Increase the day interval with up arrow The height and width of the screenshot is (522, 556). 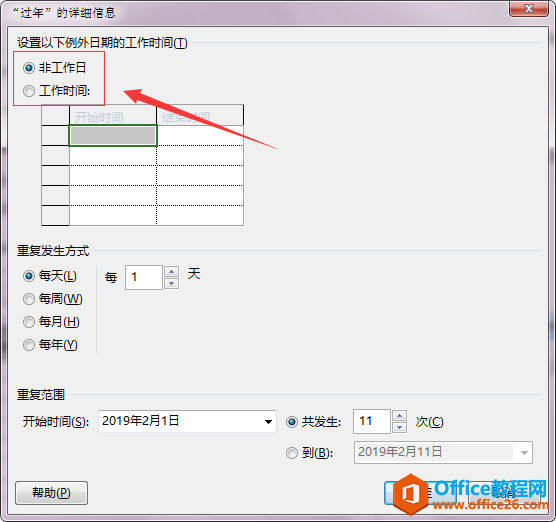click(x=172, y=272)
